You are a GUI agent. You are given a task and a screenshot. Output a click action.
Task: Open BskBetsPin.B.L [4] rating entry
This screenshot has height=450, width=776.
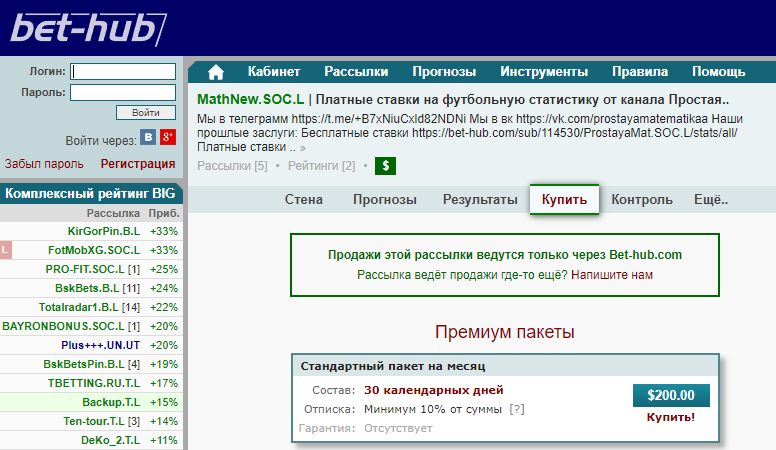pyautogui.click(x=92, y=364)
